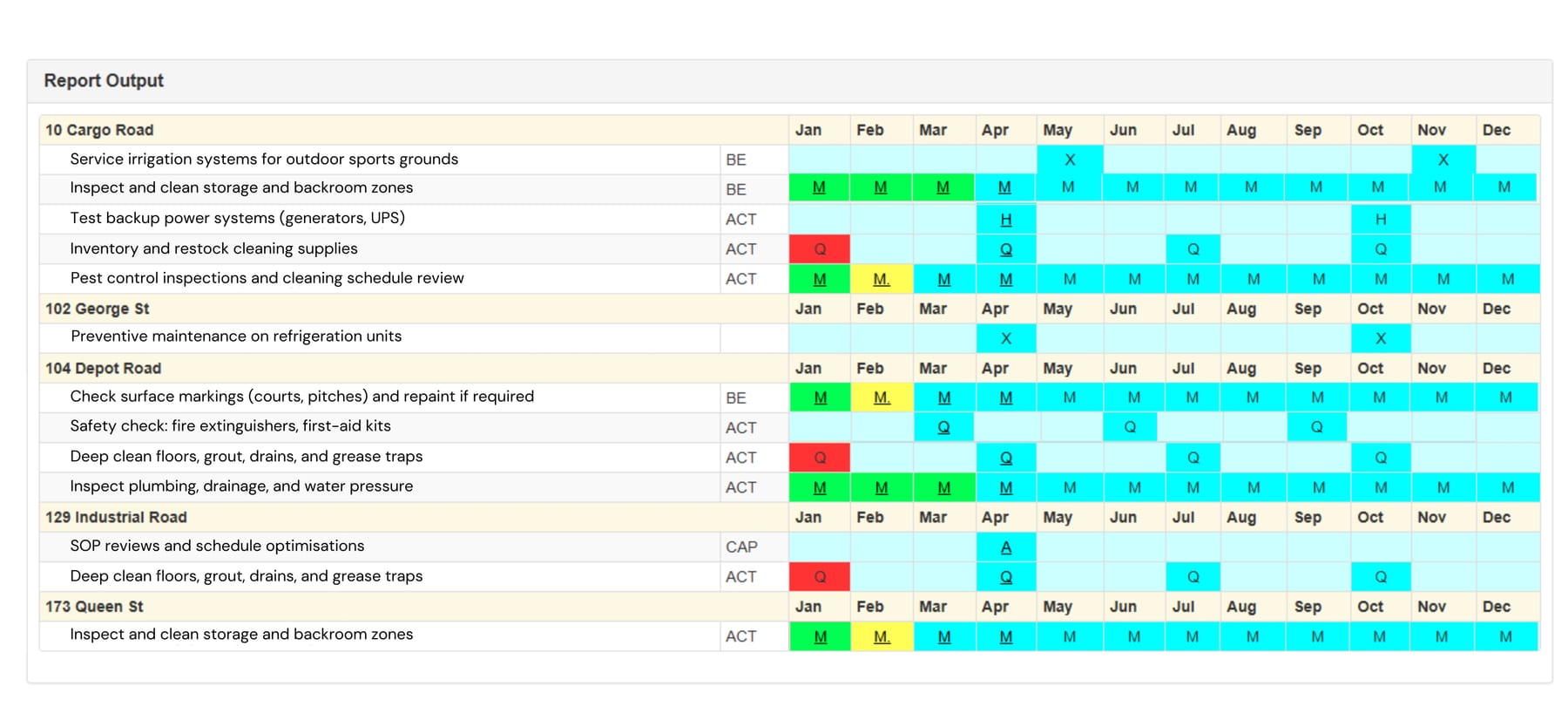This screenshot has height=727, width=1568.
Task: Click March M link for Check surface markings
Action: 944,397
